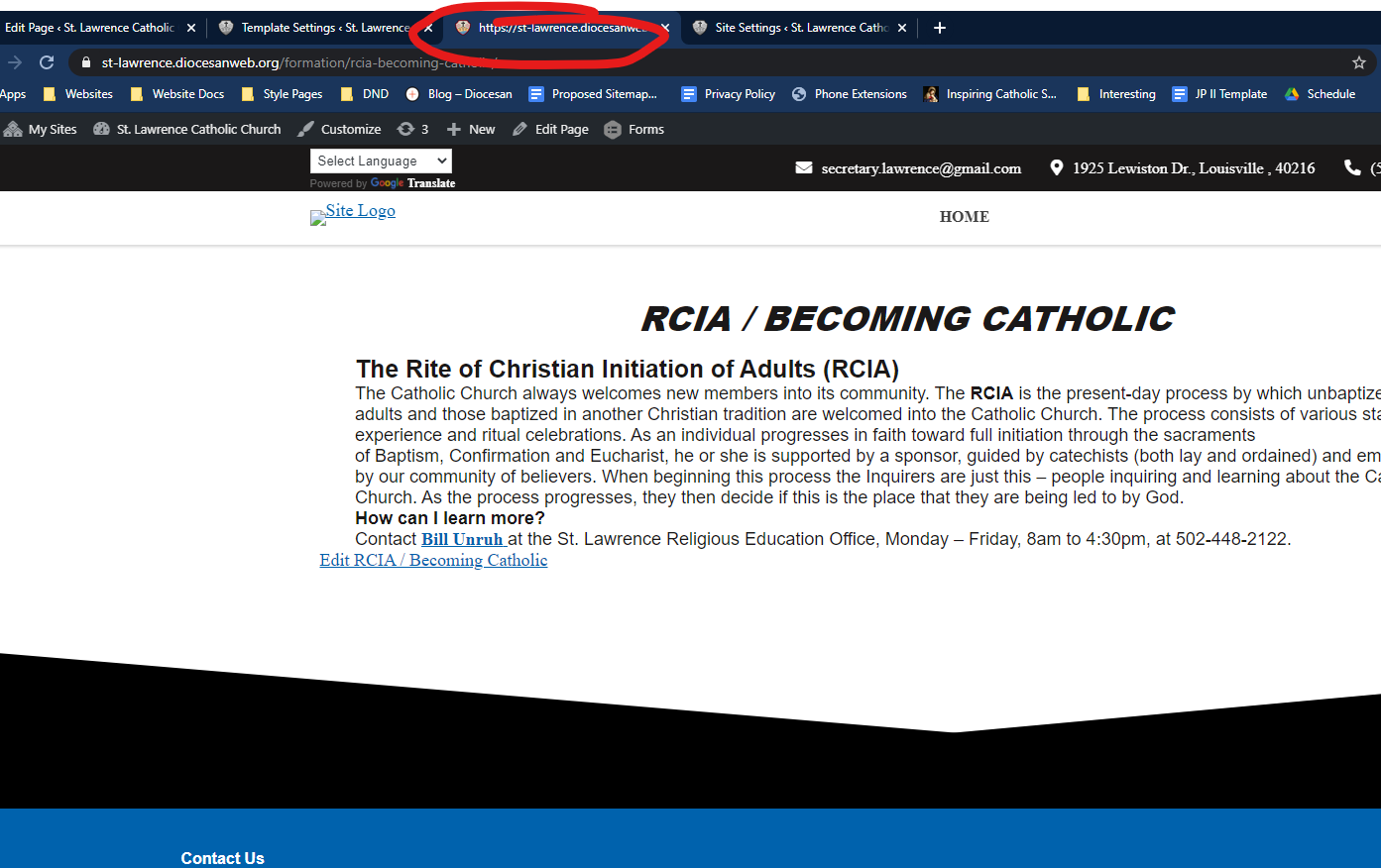Click the forward navigation arrow
The image size is (1381, 868).
coord(15,62)
